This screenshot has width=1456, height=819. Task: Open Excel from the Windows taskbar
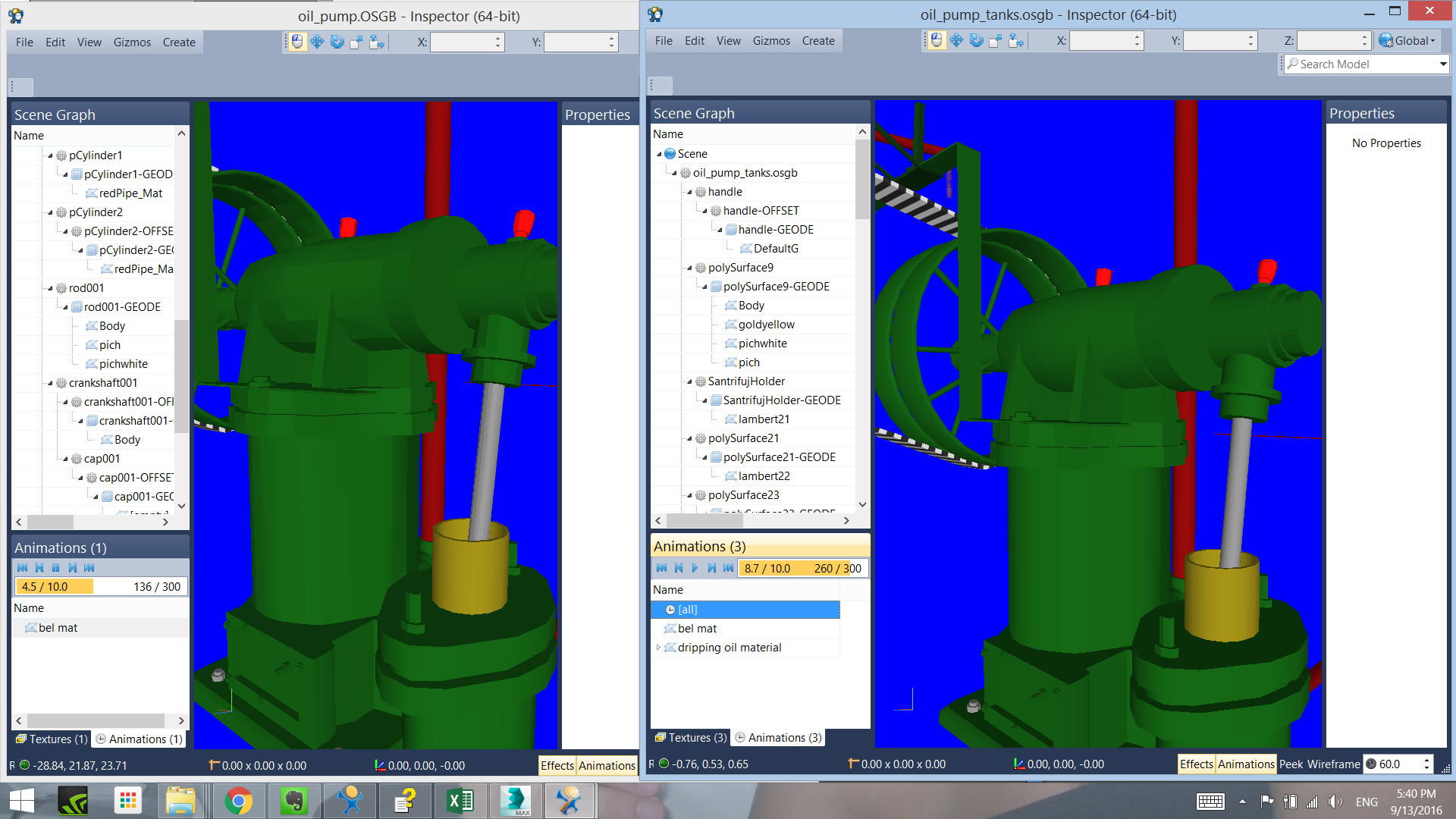[x=460, y=801]
